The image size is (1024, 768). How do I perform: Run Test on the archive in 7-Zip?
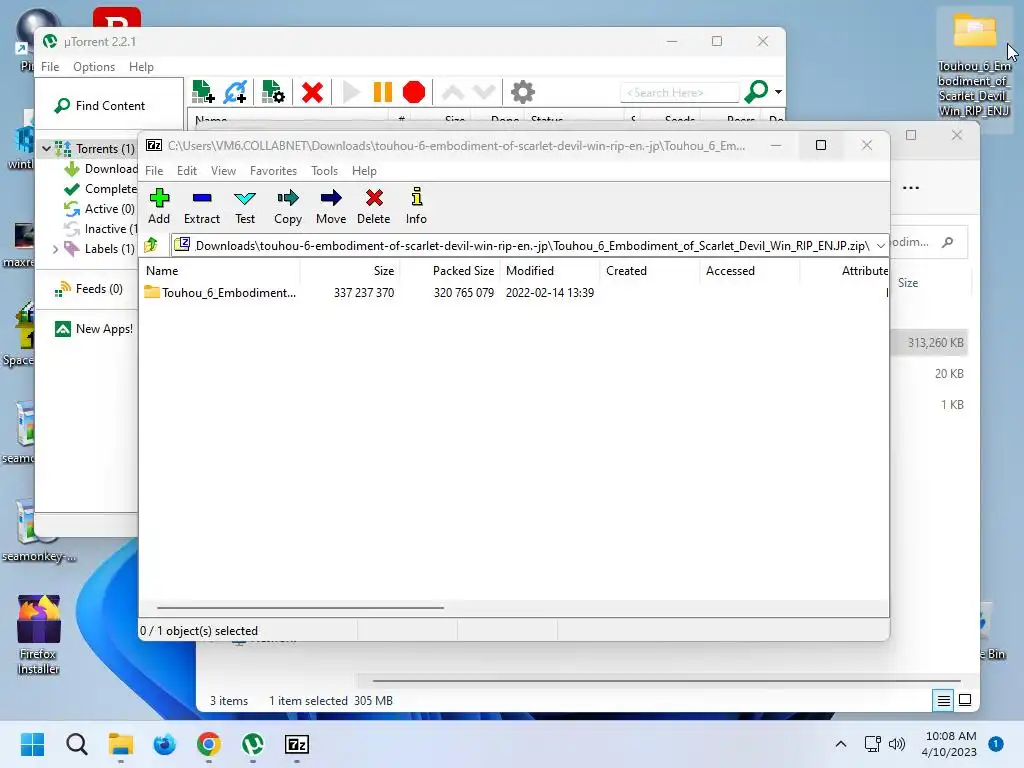coord(245,206)
